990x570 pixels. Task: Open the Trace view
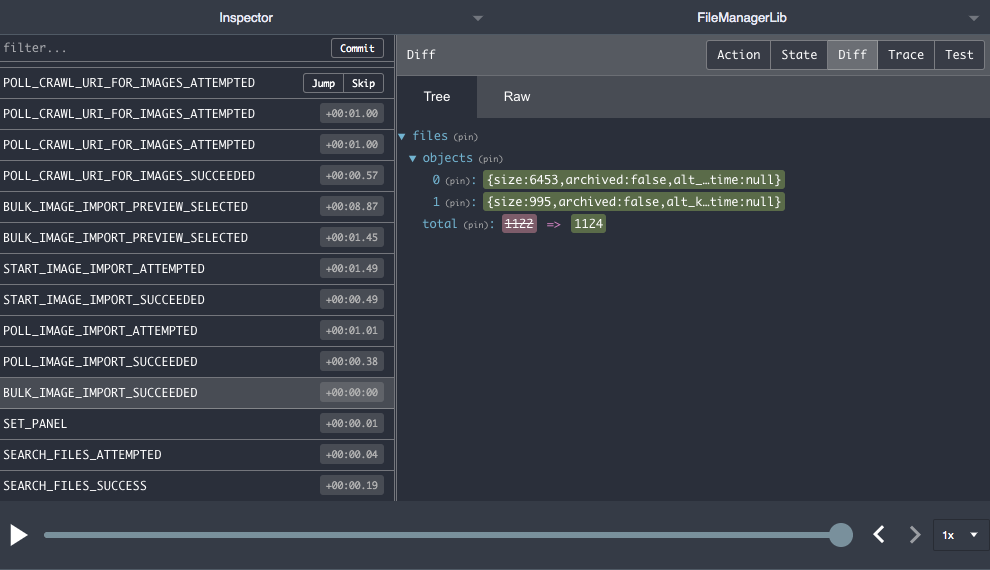pos(905,55)
